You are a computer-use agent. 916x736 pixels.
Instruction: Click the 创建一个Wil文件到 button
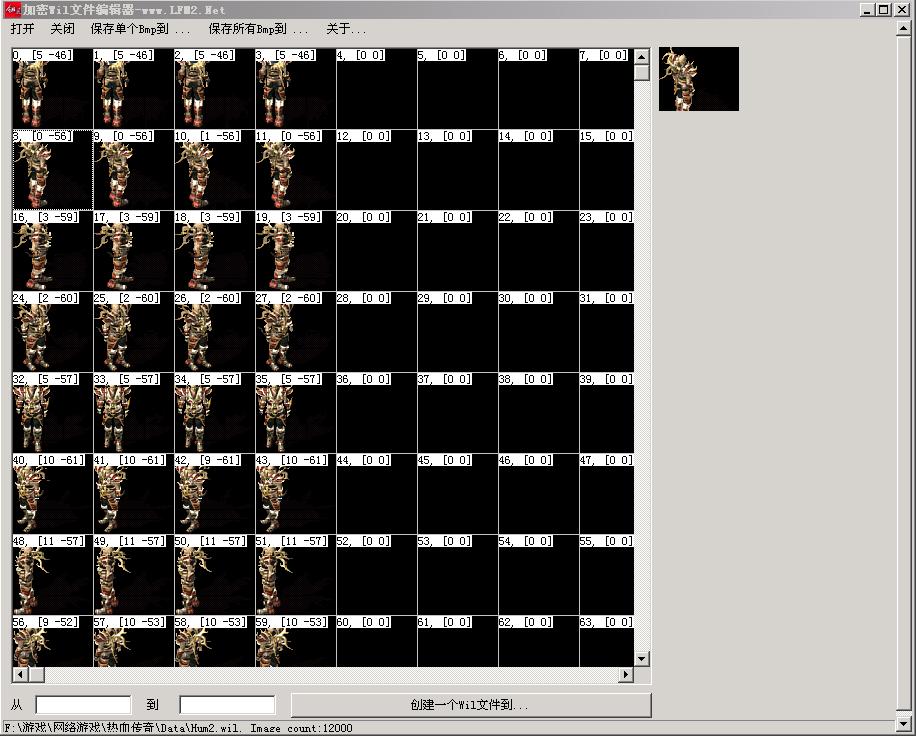click(470, 705)
